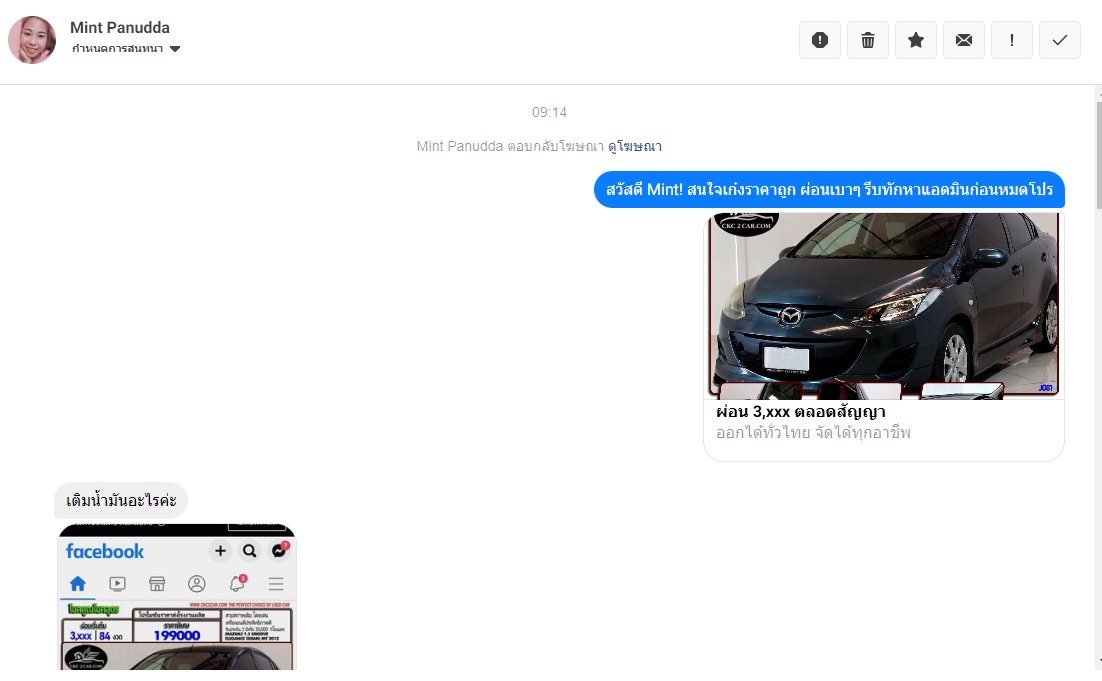
Task: Click the Messenger icon in the shared screenshot
Action: pyautogui.click(x=279, y=551)
